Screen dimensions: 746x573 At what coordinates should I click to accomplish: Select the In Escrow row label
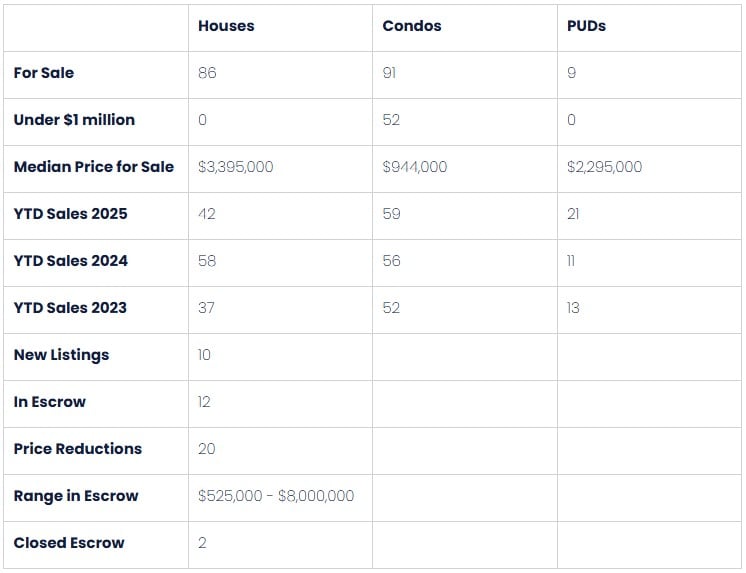point(50,402)
